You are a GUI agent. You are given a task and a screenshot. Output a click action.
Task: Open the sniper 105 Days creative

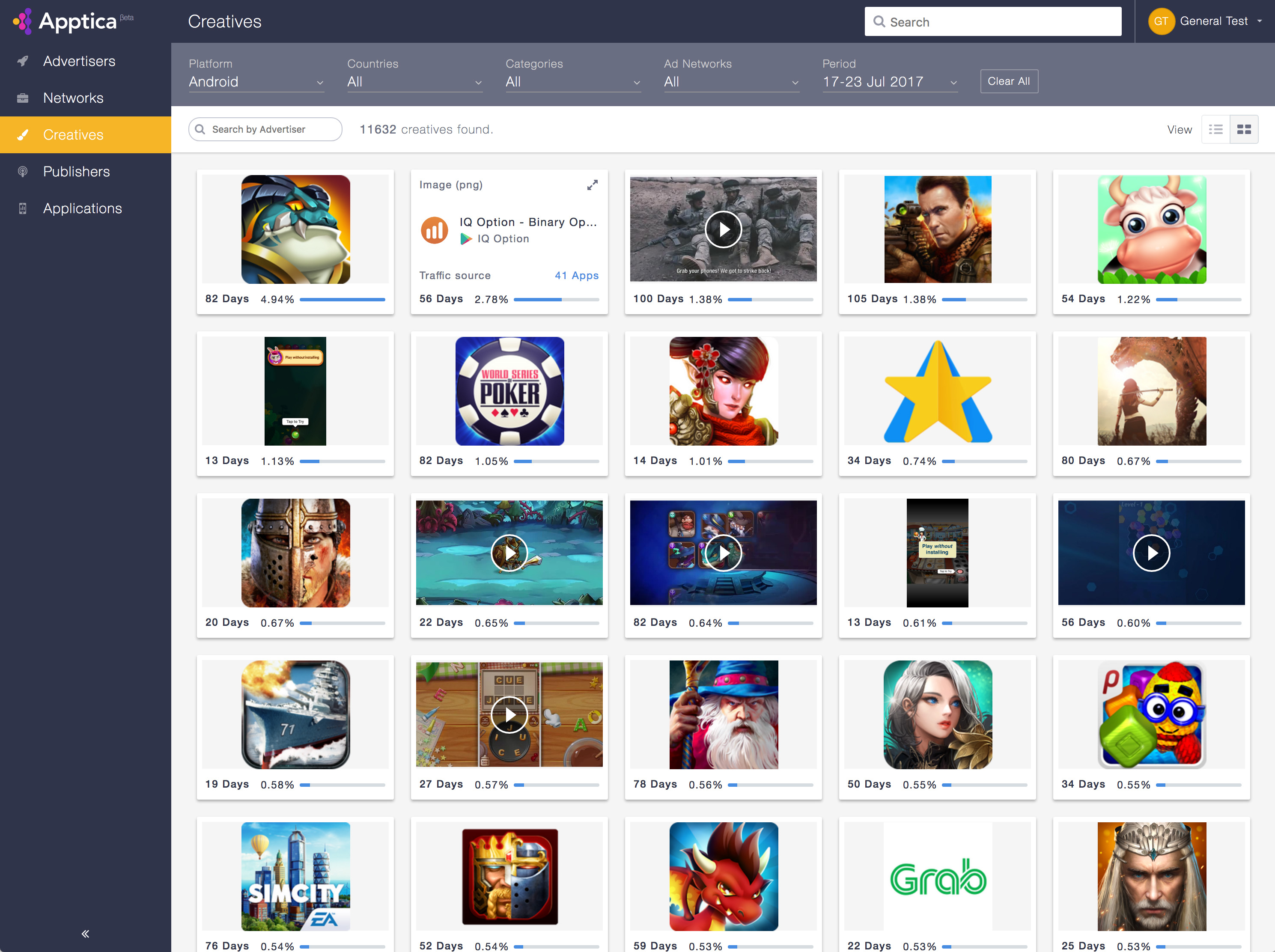(937, 229)
